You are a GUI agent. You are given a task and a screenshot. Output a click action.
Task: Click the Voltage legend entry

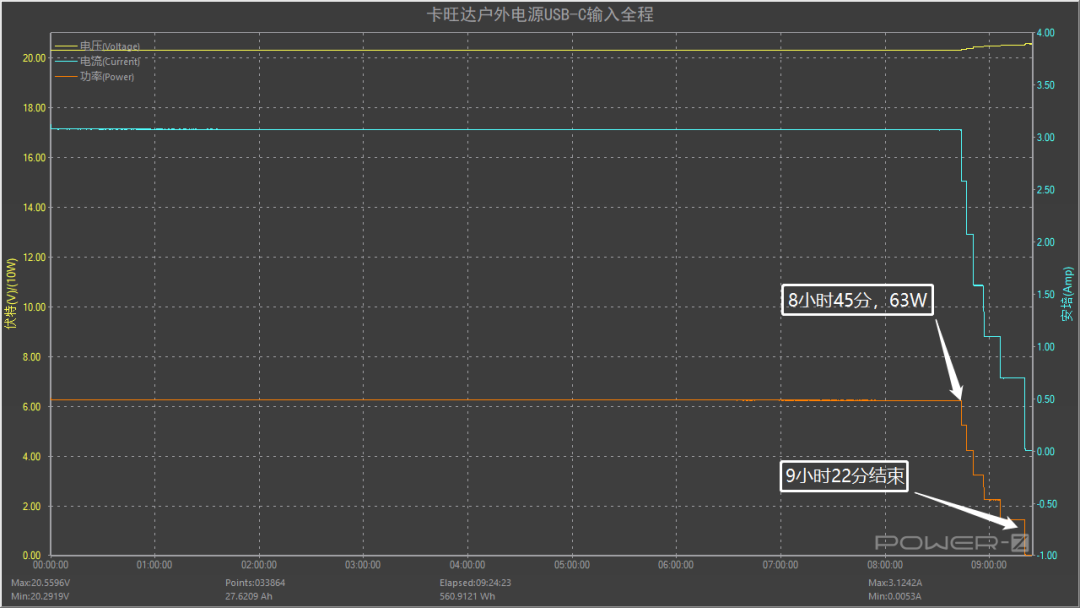(97, 46)
